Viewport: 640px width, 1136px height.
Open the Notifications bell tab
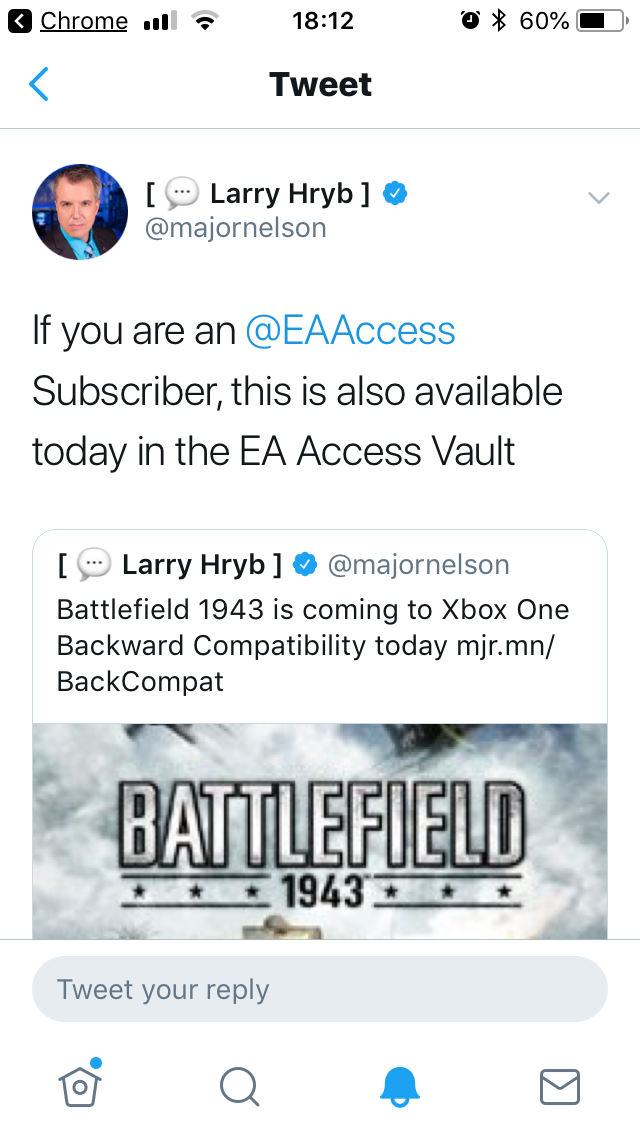[401, 1085]
